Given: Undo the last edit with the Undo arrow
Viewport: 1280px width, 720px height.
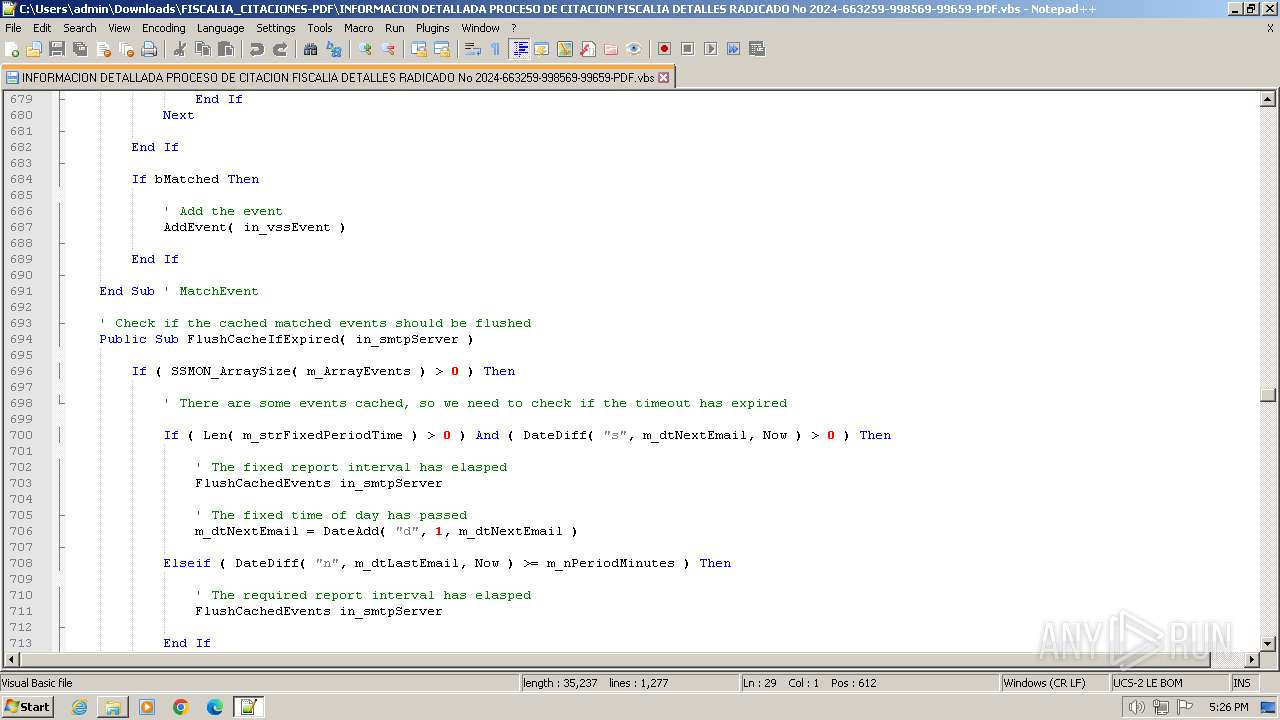Looking at the screenshot, I should pyautogui.click(x=257, y=49).
